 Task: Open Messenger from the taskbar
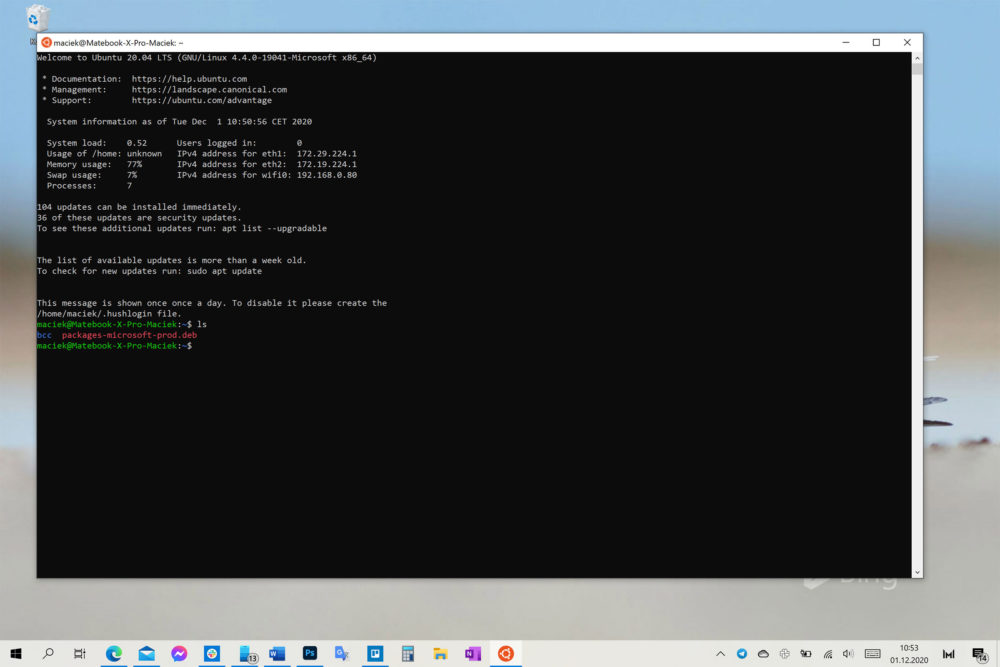179,654
